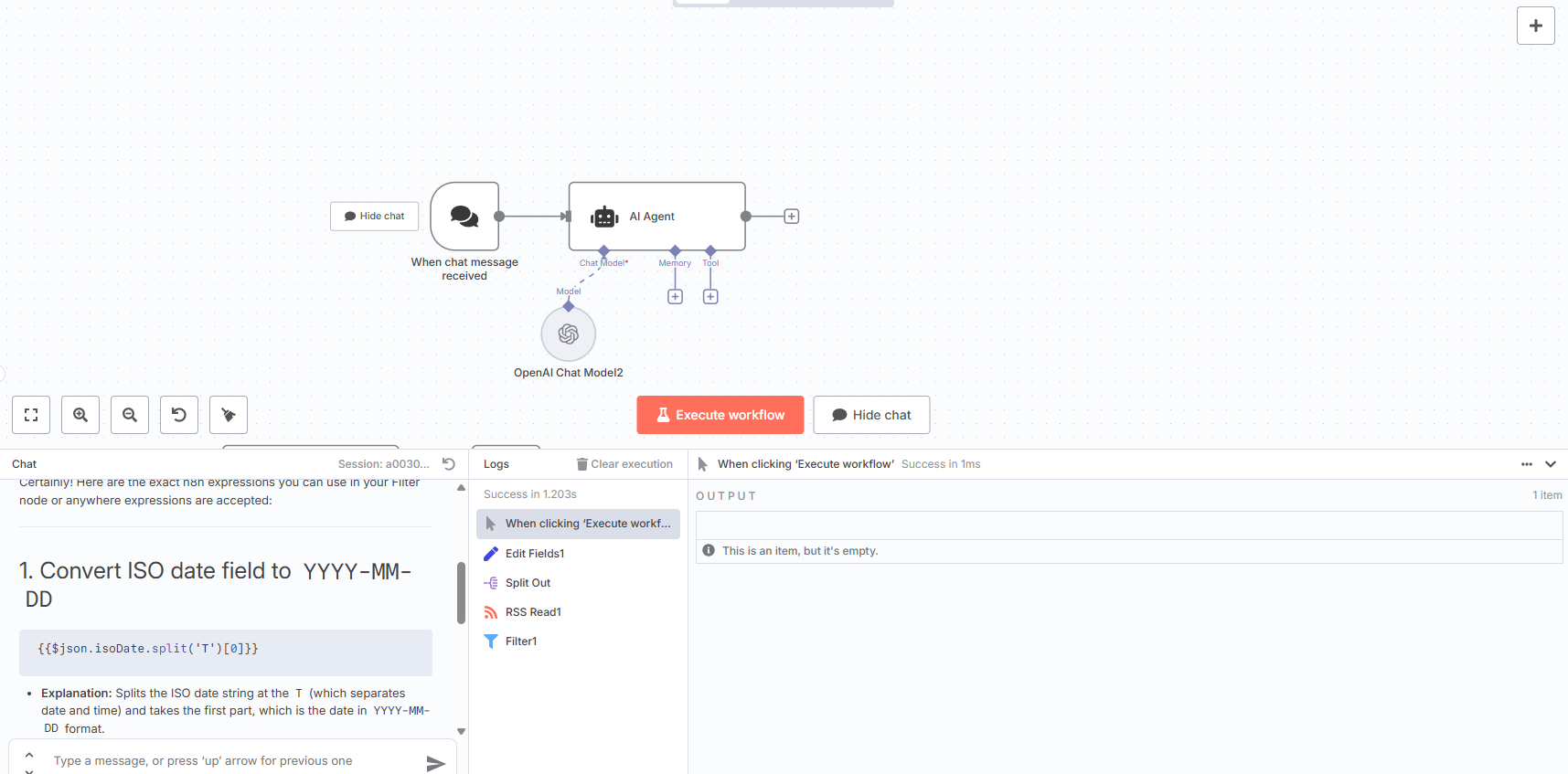Select the AI Agent node
Viewport: 1568px width, 774px height.
(656, 217)
